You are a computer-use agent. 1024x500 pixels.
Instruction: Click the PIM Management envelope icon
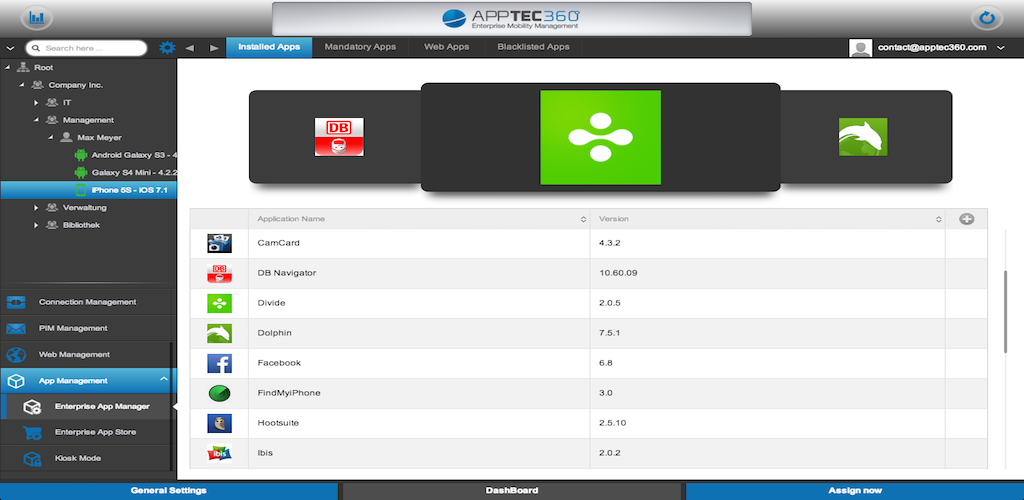click(16, 328)
